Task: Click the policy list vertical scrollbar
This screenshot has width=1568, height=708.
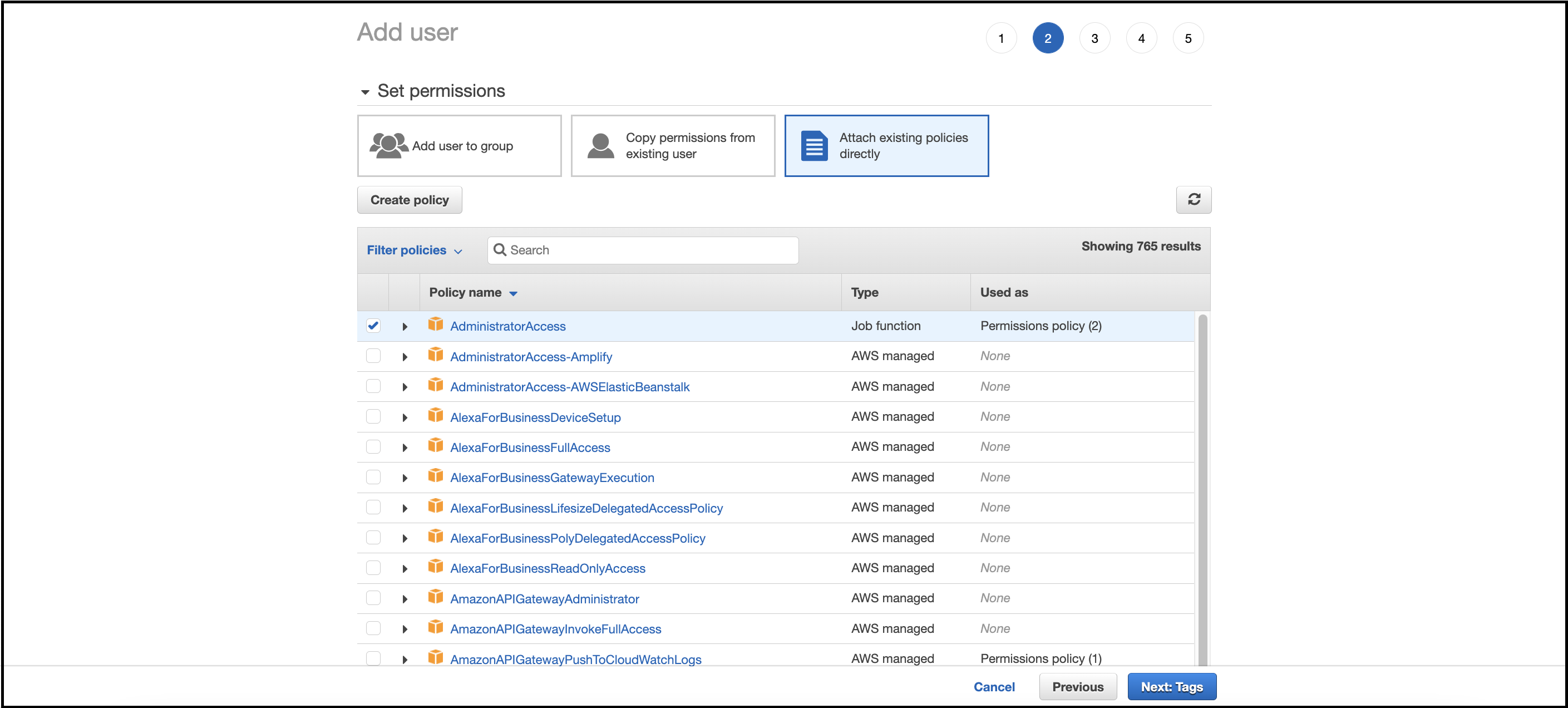Action: [x=1202, y=489]
